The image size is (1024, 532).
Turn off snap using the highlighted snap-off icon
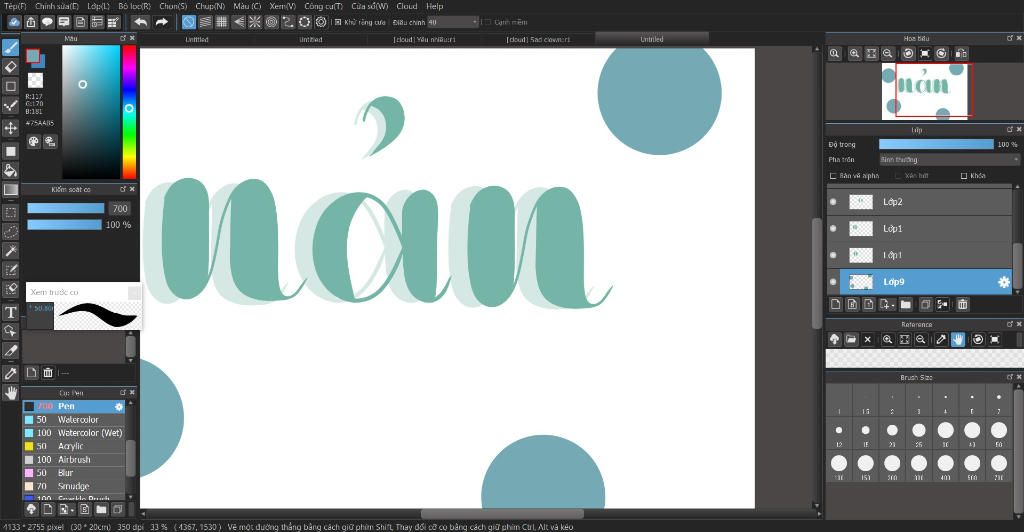pos(188,22)
